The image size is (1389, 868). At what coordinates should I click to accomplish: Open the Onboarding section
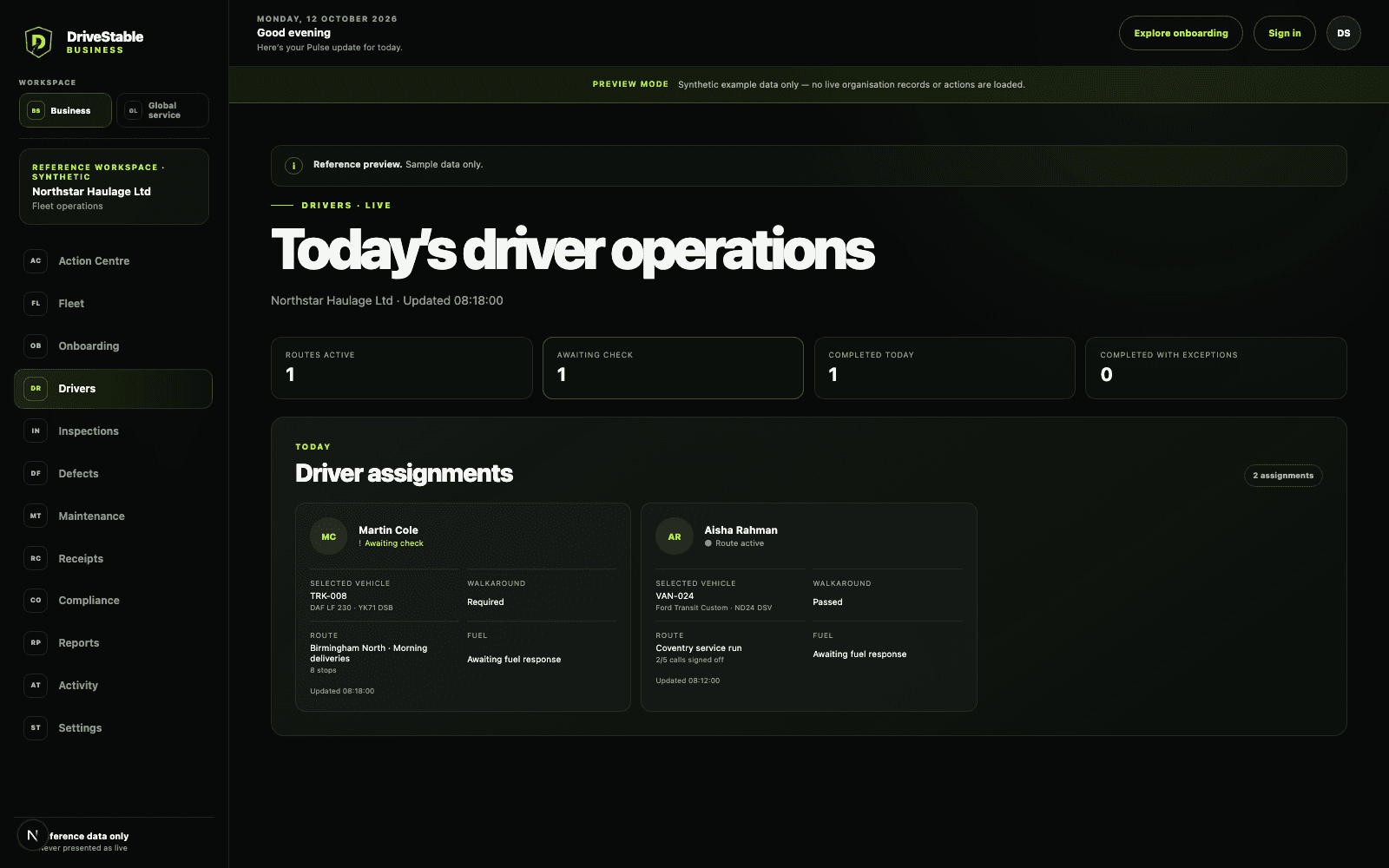[x=113, y=345]
